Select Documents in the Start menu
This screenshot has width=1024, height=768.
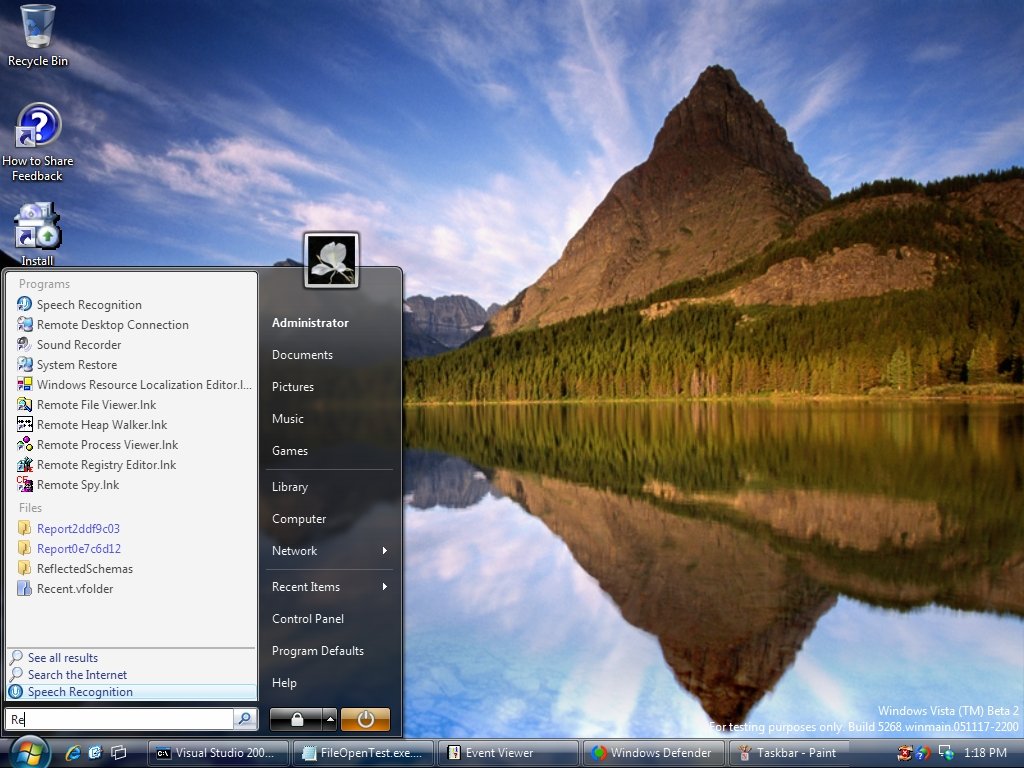point(302,355)
